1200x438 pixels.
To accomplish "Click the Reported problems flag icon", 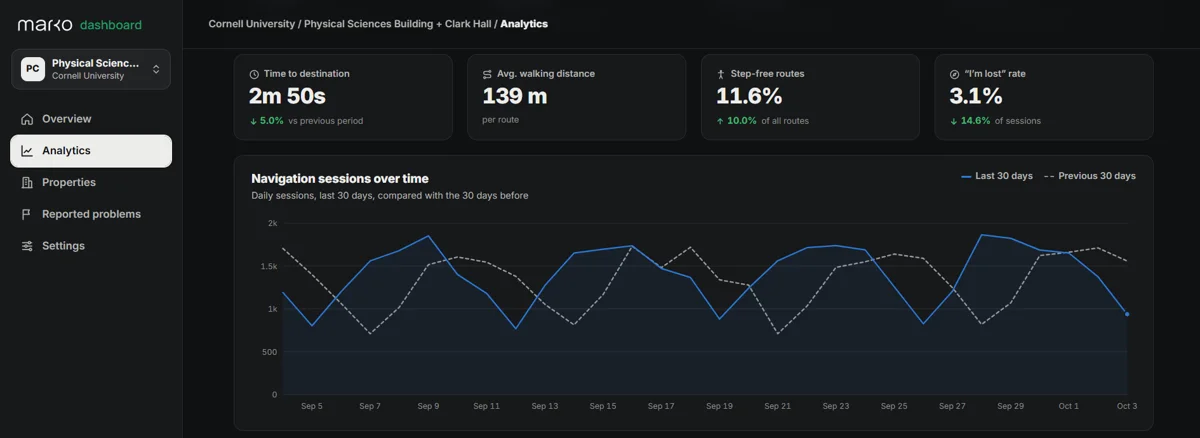I will pyautogui.click(x=27, y=214).
